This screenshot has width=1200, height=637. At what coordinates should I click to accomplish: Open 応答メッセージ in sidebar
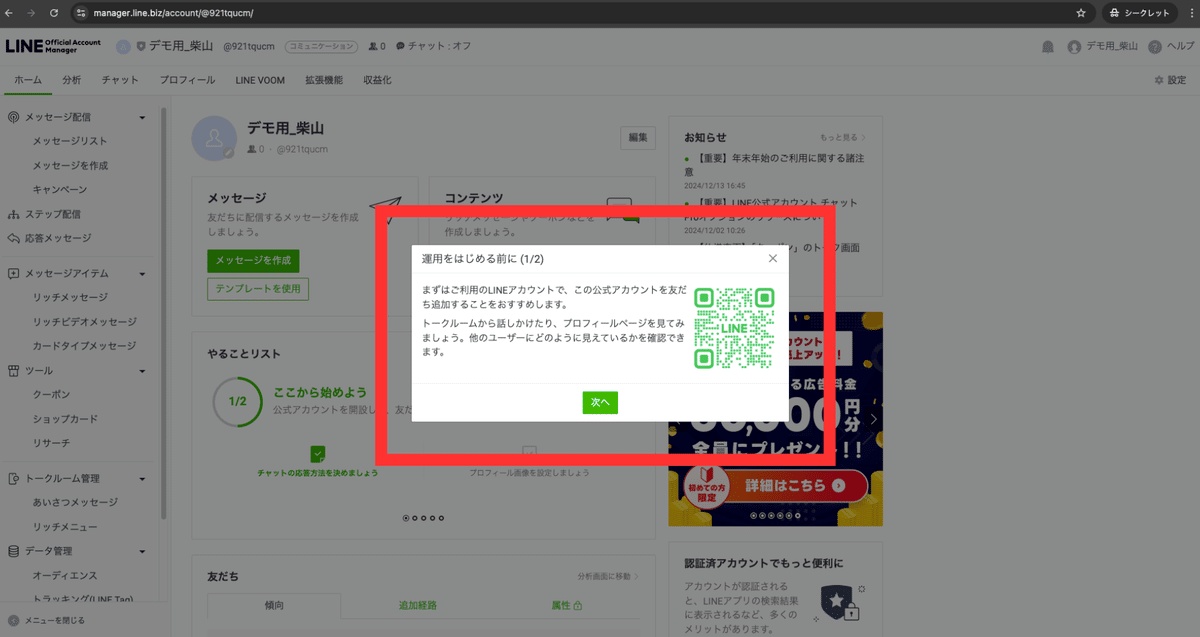[x=57, y=238]
